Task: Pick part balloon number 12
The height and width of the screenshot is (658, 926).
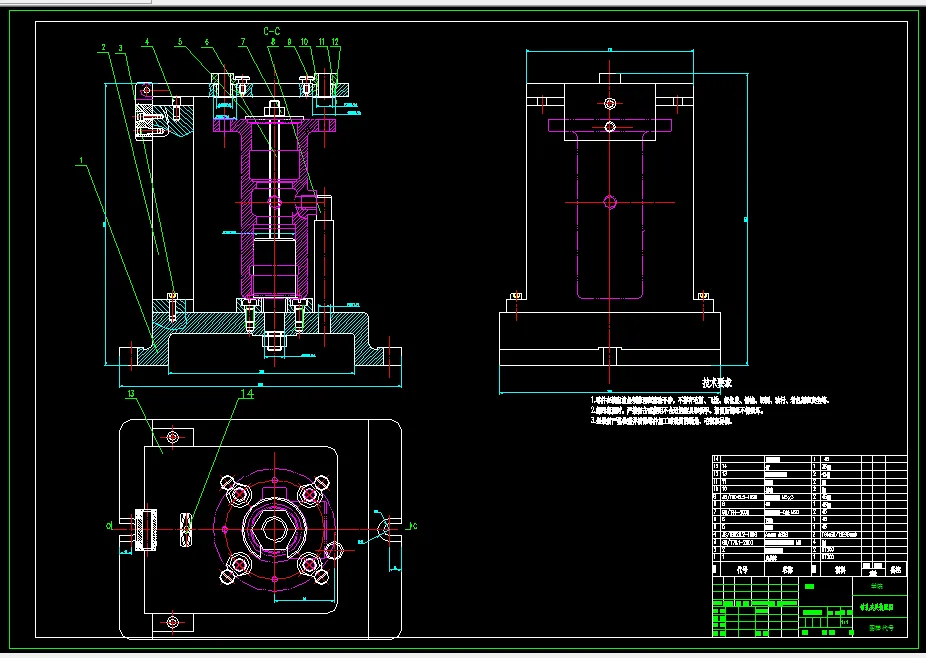Action: (x=335, y=42)
